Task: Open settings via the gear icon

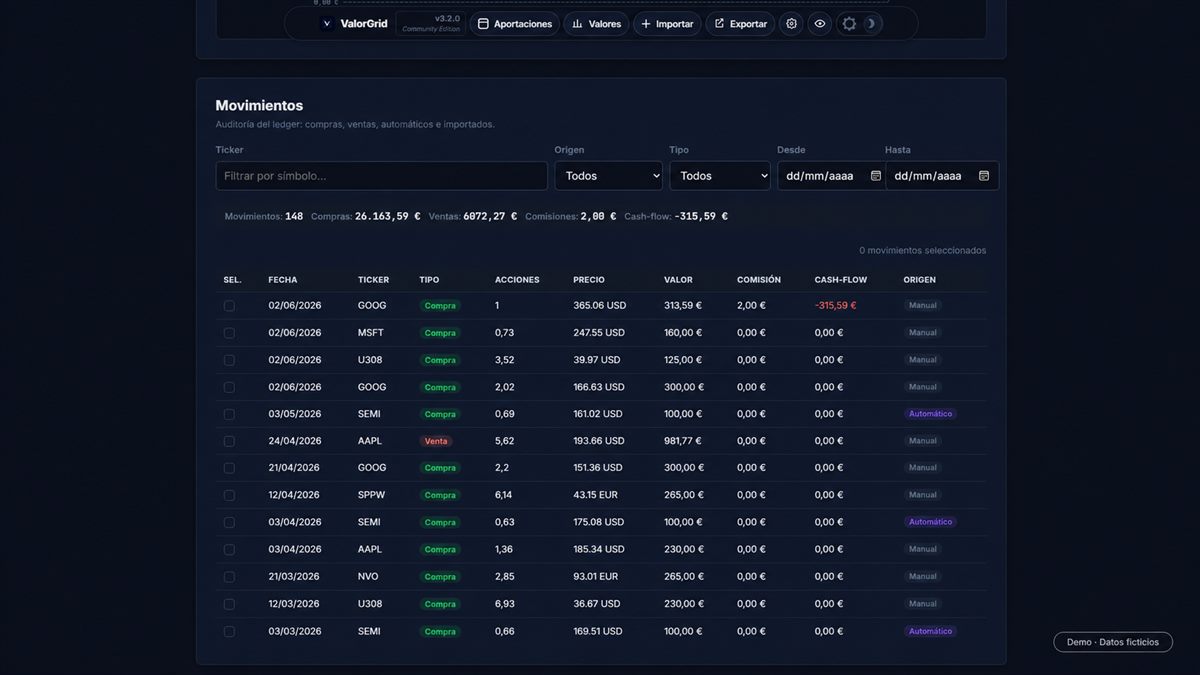Action: pyautogui.click(x=791, y=23)
